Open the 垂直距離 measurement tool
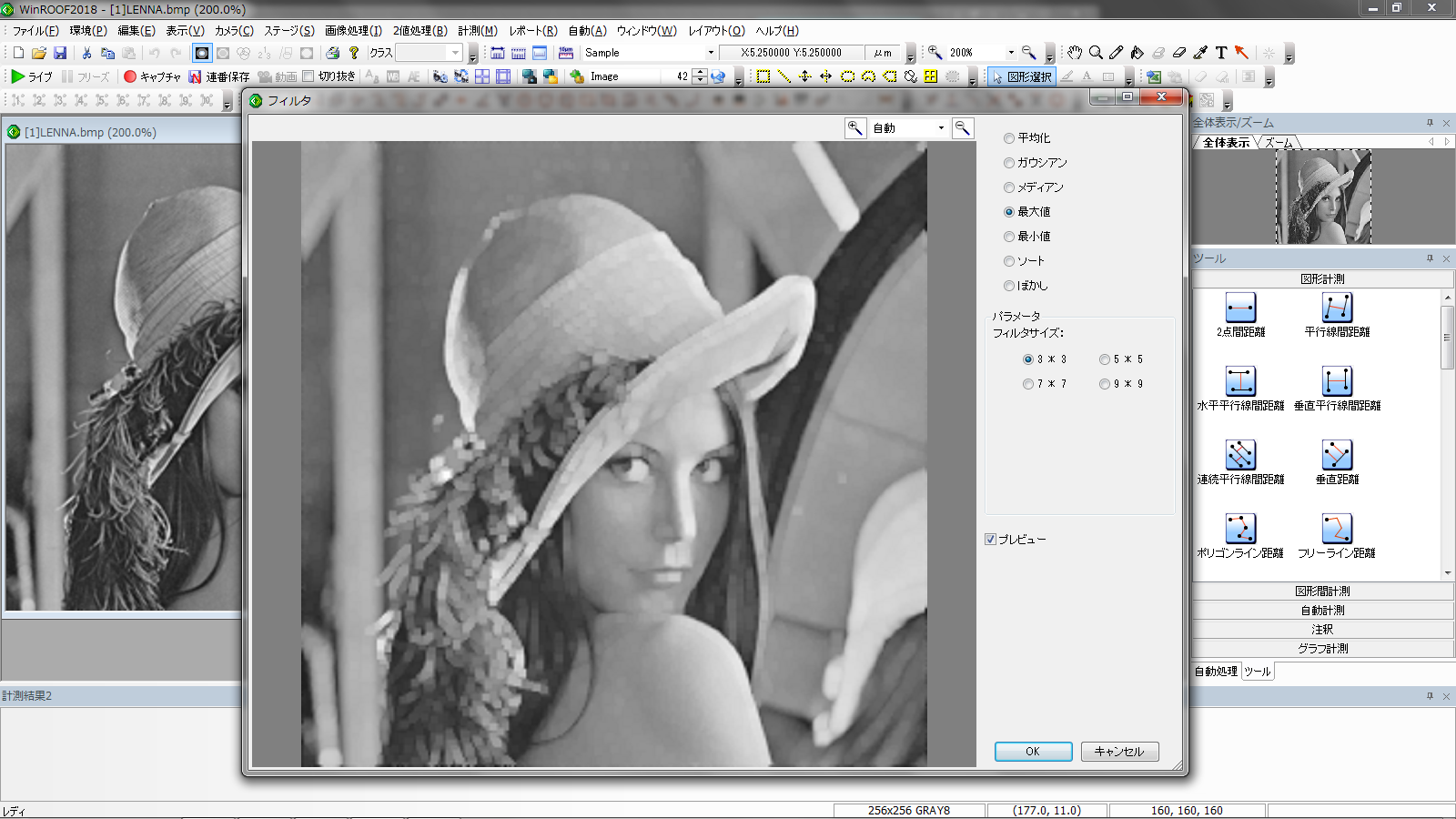The height and width of the screenshot is (819, 1456). 1337,462
